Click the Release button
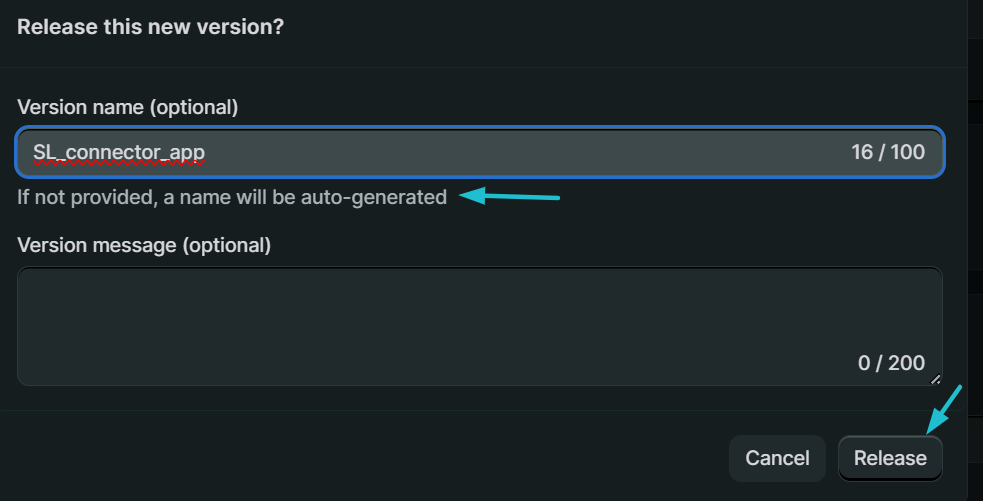983x501 pixels. pyautogui.click(x=890, y=458)
